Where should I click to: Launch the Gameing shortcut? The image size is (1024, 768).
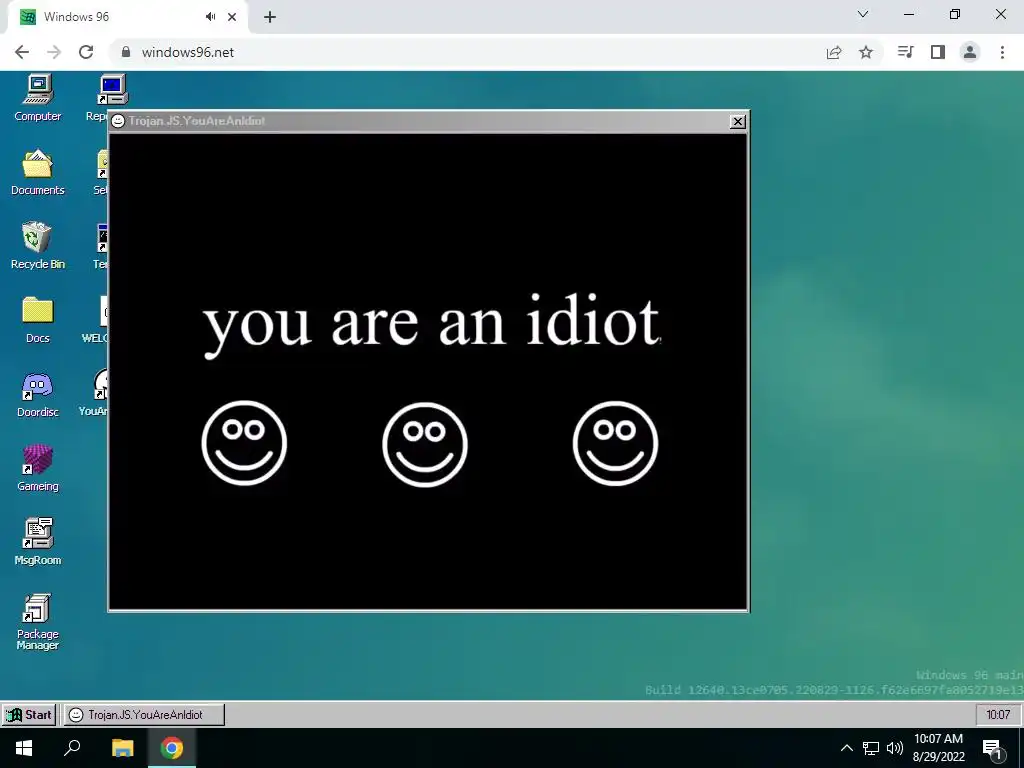38,468
